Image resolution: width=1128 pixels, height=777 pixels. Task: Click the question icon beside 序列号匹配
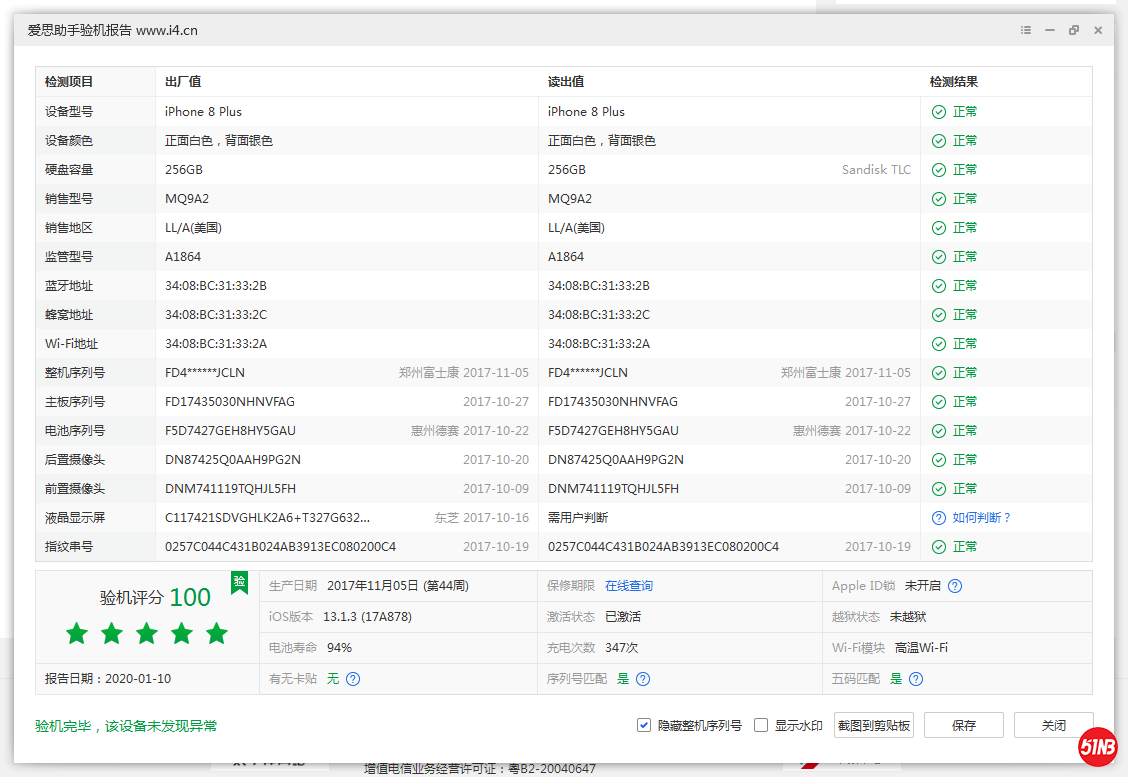coord(642,678)
